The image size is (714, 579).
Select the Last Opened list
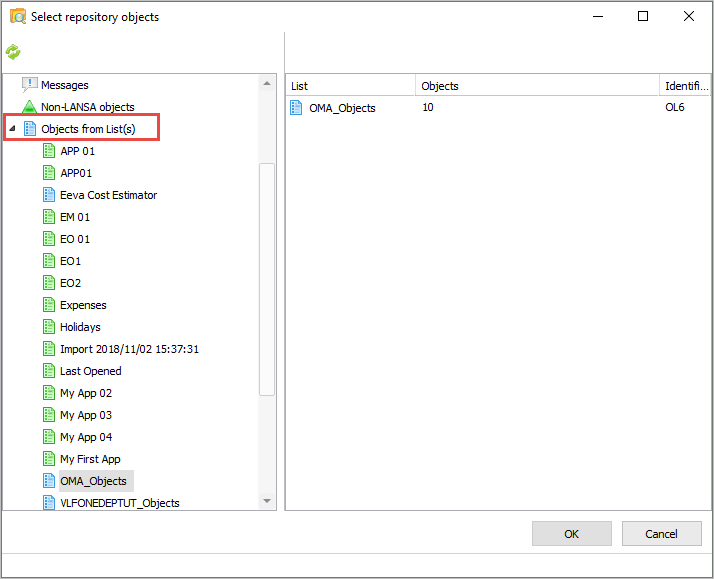pos(91,371)
